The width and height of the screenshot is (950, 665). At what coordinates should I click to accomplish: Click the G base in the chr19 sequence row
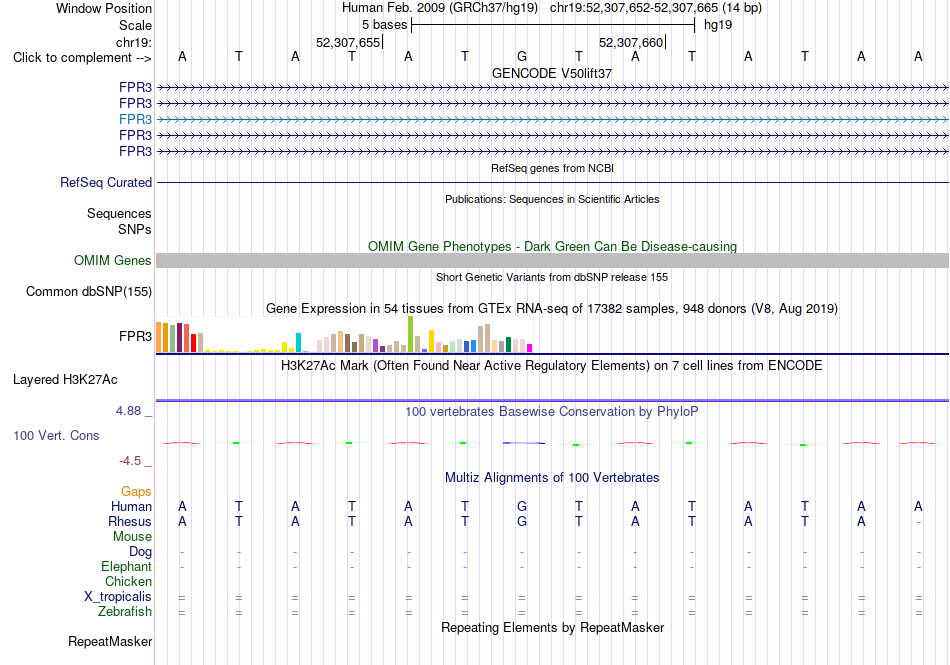tap(522, 57)
